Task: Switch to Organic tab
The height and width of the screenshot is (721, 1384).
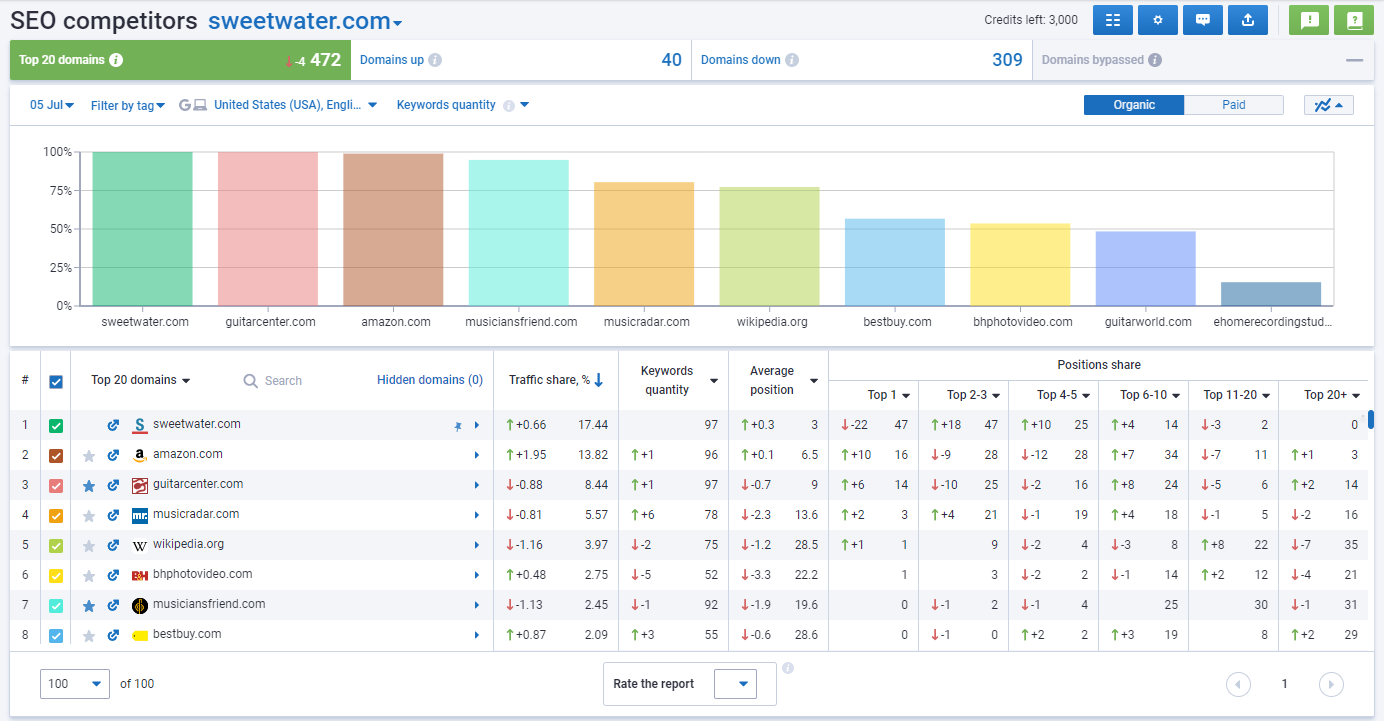Action: pyautogui.click(x=1134, y=105)
